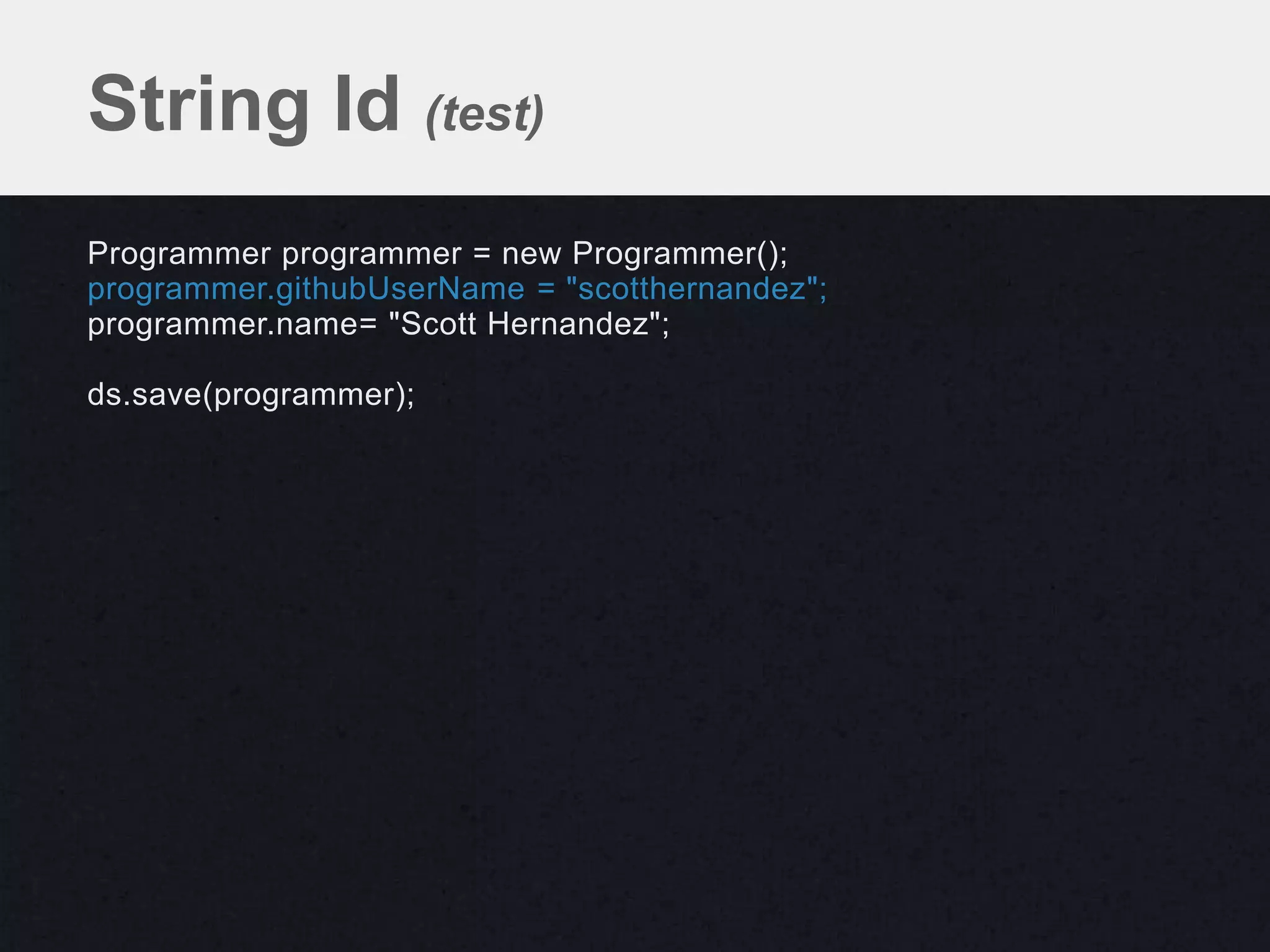Click the 'ds.save(programmer);' code line
Viewport: 1270px width, 952px height.
(x=251, y=395)
